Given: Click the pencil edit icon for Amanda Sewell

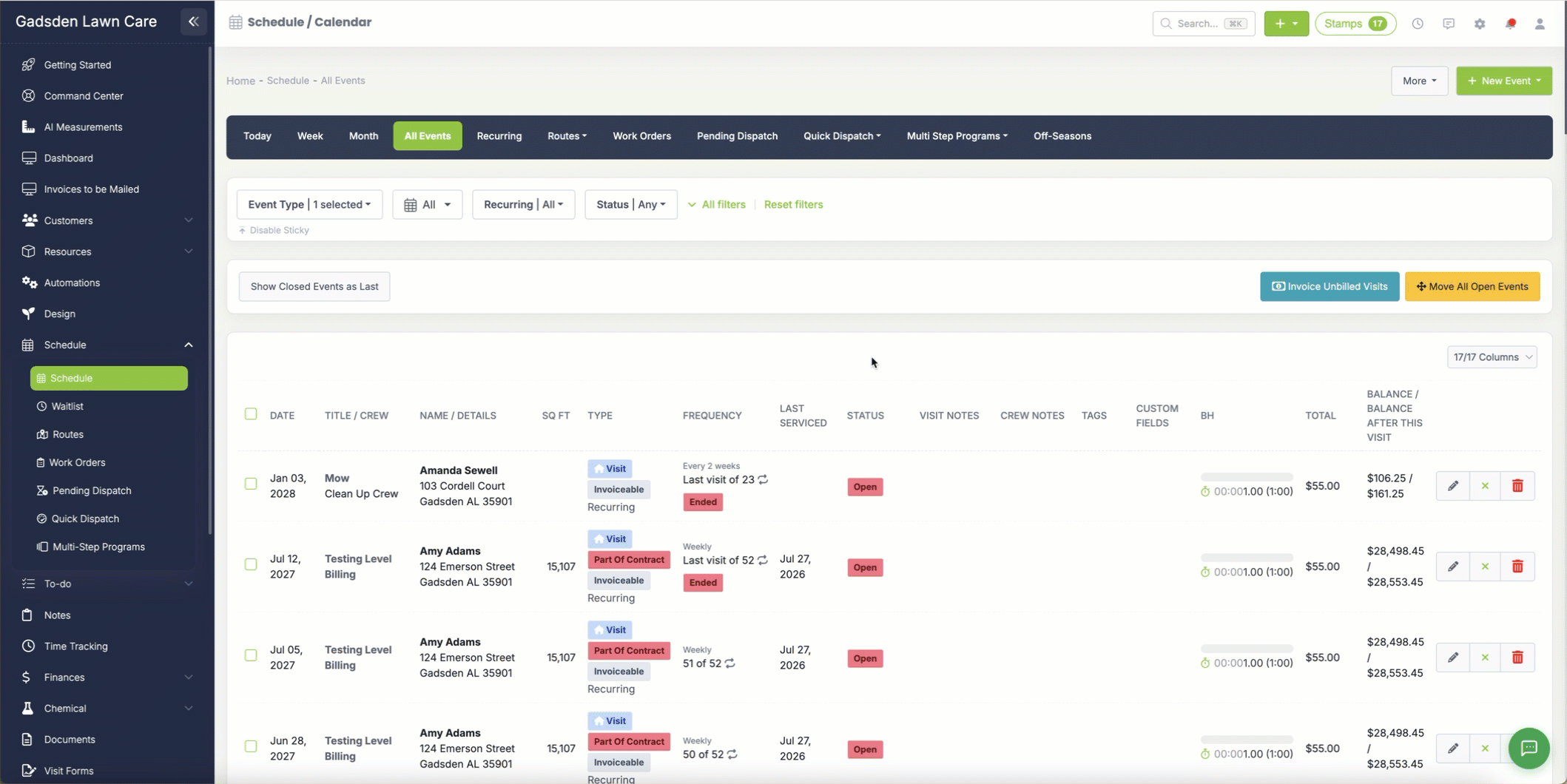Looking at the screenshot, I should 1452,486.
